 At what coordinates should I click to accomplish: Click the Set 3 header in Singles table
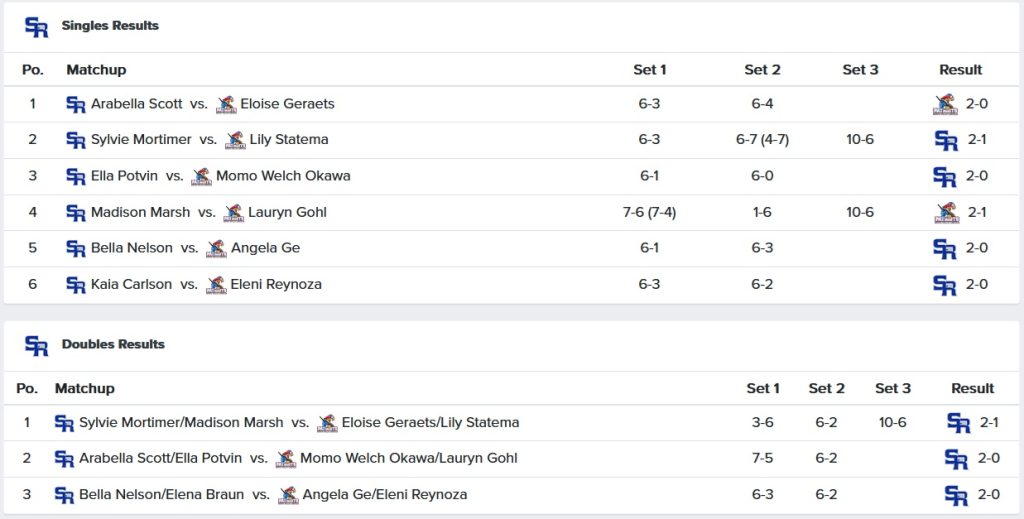(x=860, y=70)
